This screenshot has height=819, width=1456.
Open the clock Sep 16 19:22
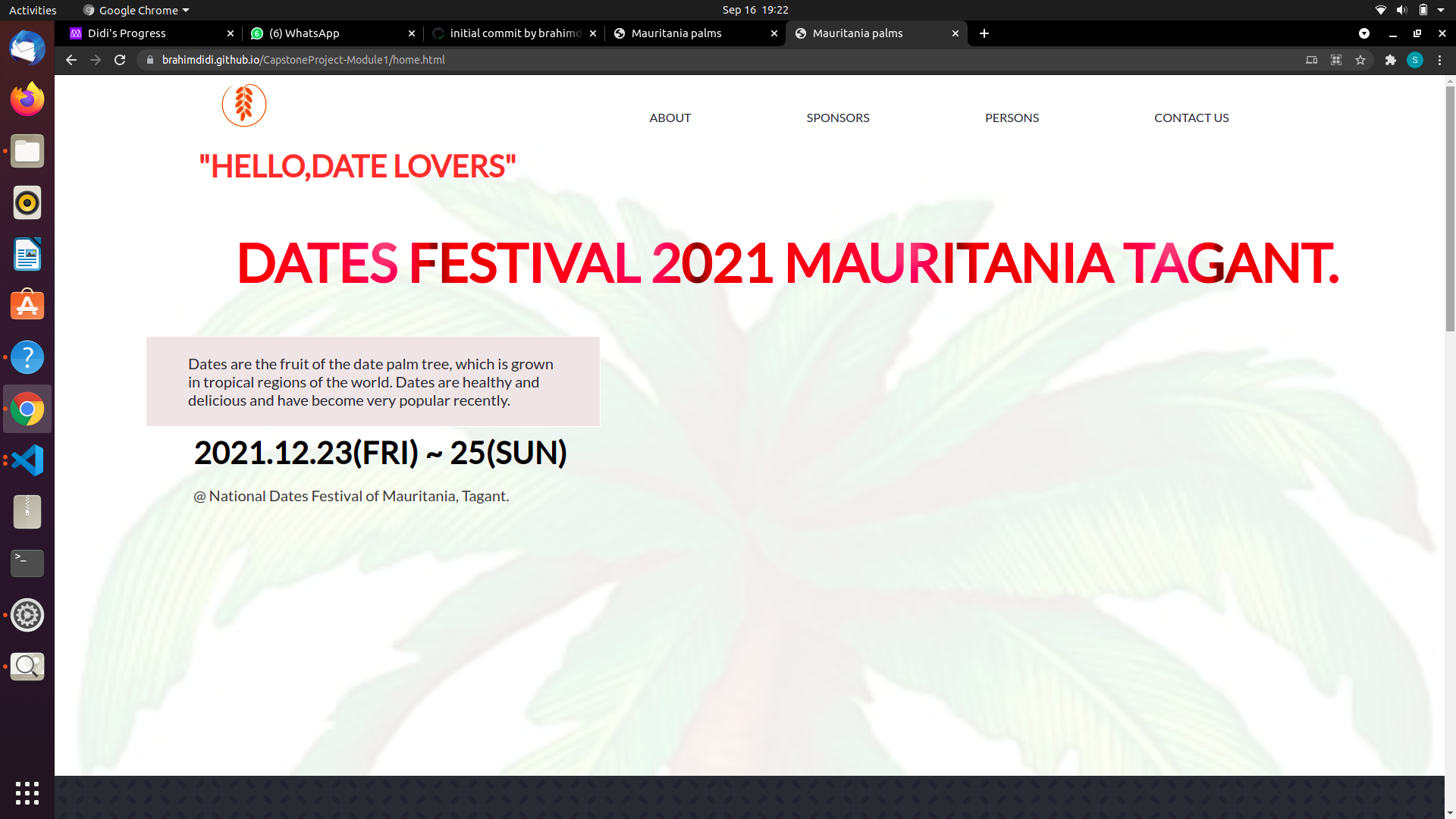tap(755, 10)
